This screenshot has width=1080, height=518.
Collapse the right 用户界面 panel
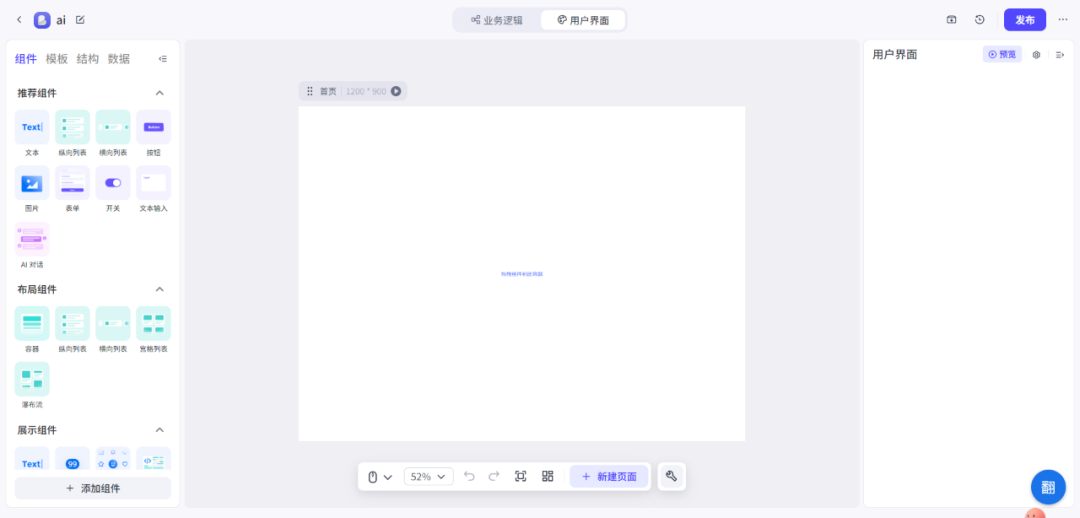(x=1060, y=55)
